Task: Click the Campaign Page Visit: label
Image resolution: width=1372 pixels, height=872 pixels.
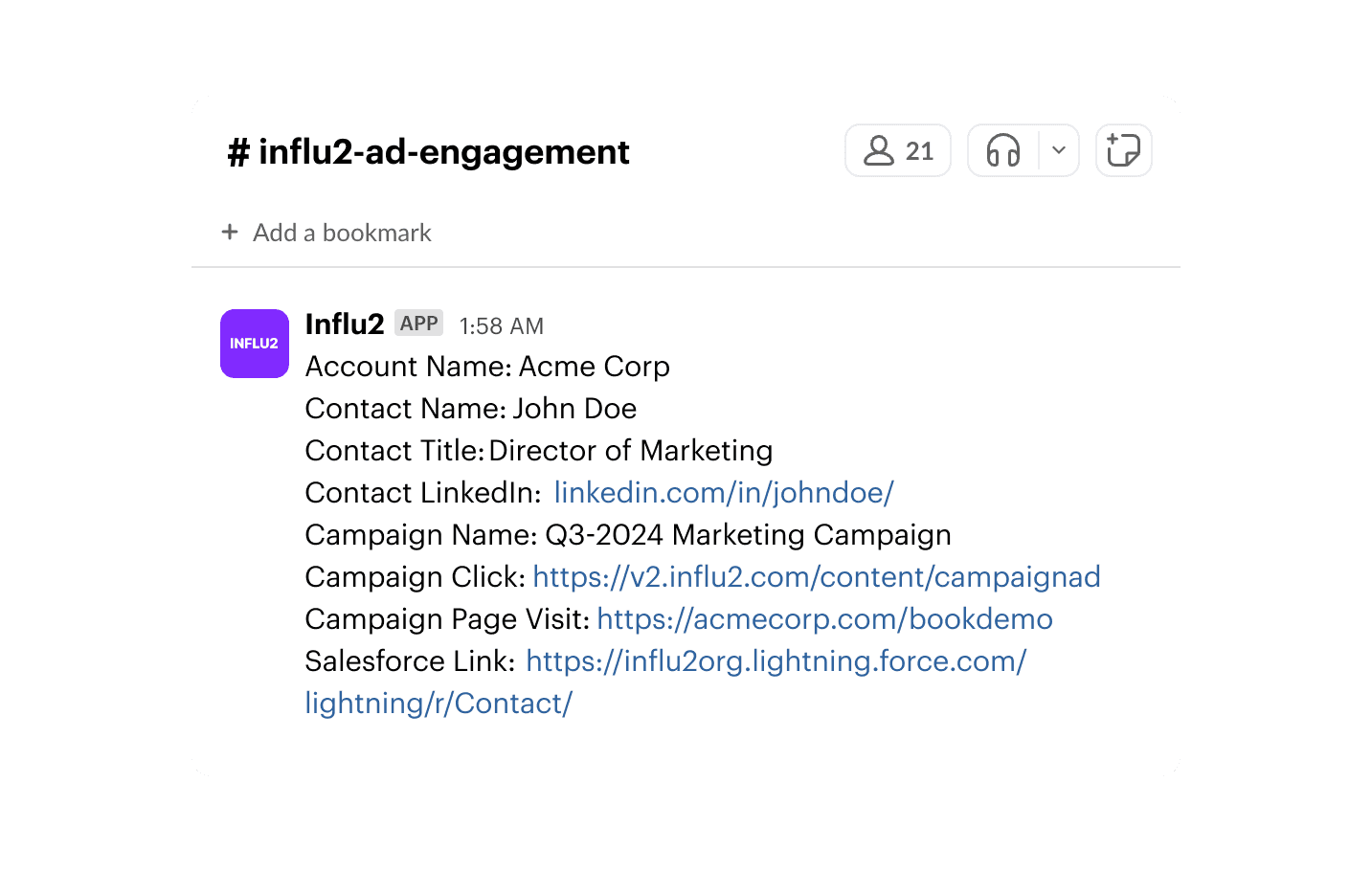Action: [446, 619]
